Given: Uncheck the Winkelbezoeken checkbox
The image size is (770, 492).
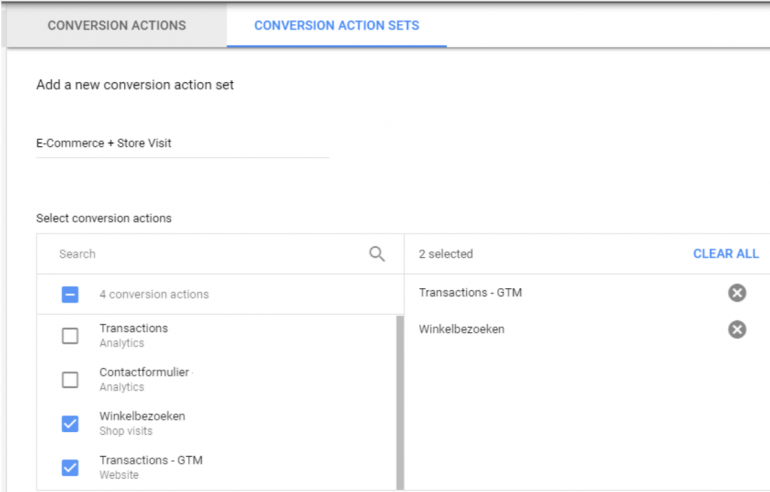Looking at the screenshot, I should coord(70,424).
